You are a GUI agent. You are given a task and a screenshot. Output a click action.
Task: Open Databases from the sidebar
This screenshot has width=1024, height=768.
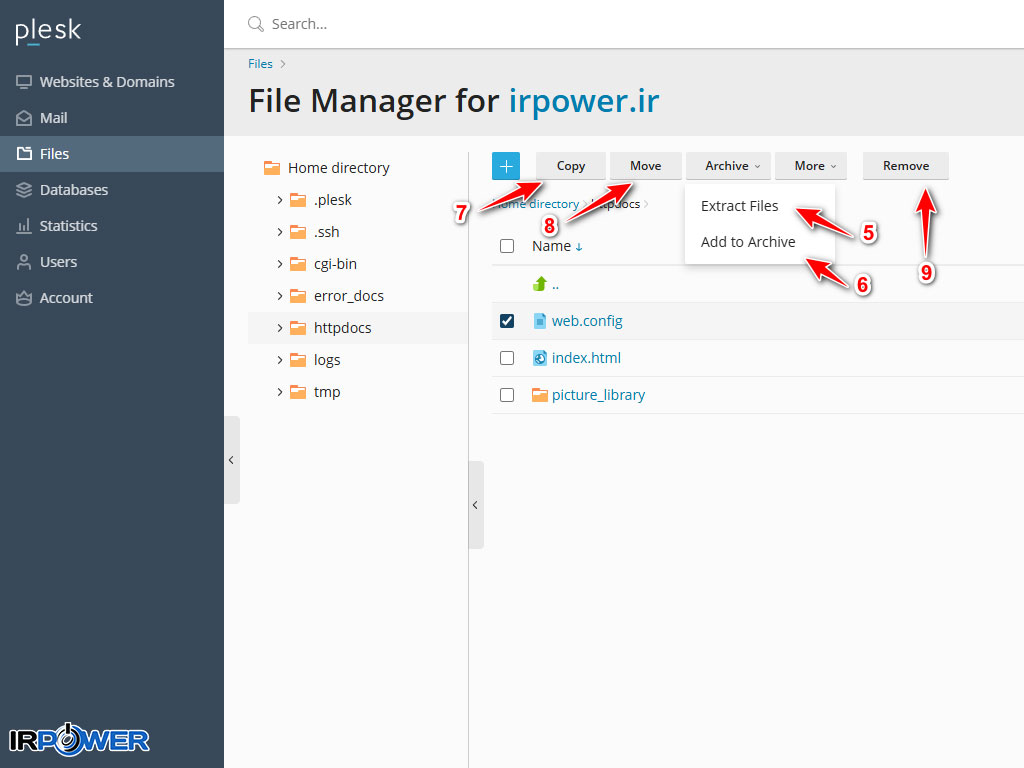click(73, 190)
